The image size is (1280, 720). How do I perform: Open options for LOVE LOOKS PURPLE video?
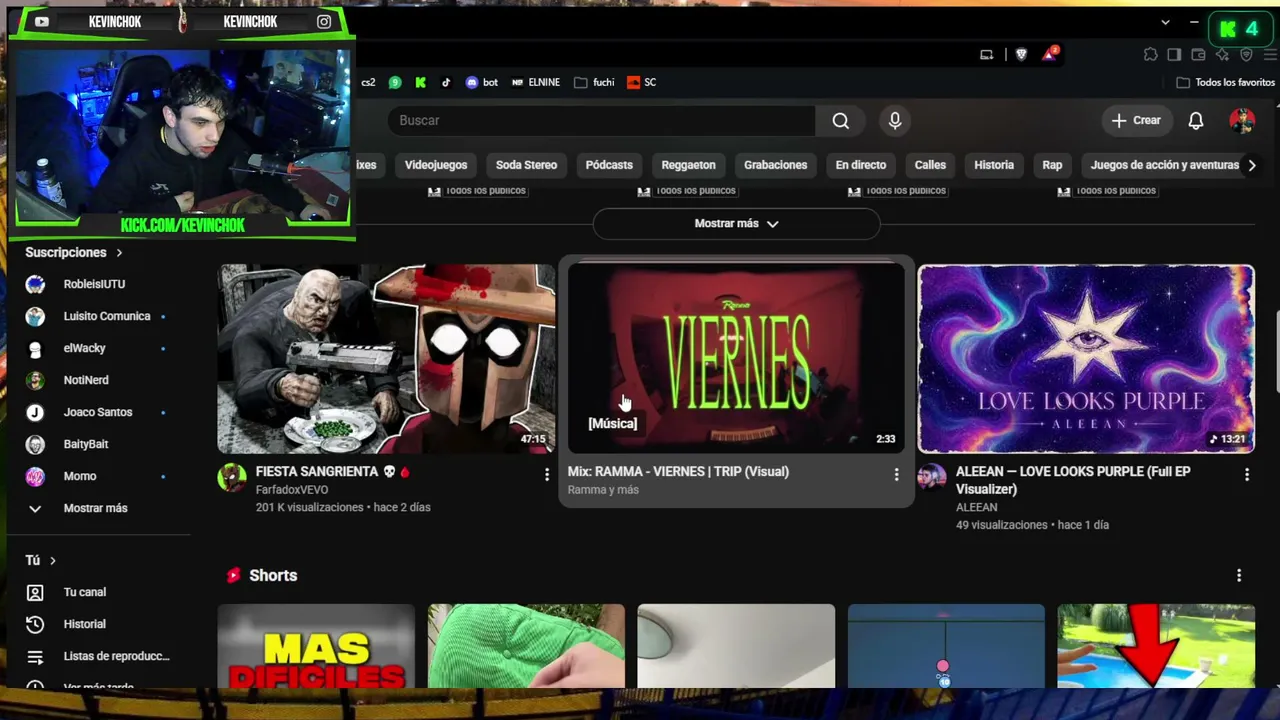coord(1246,475)
